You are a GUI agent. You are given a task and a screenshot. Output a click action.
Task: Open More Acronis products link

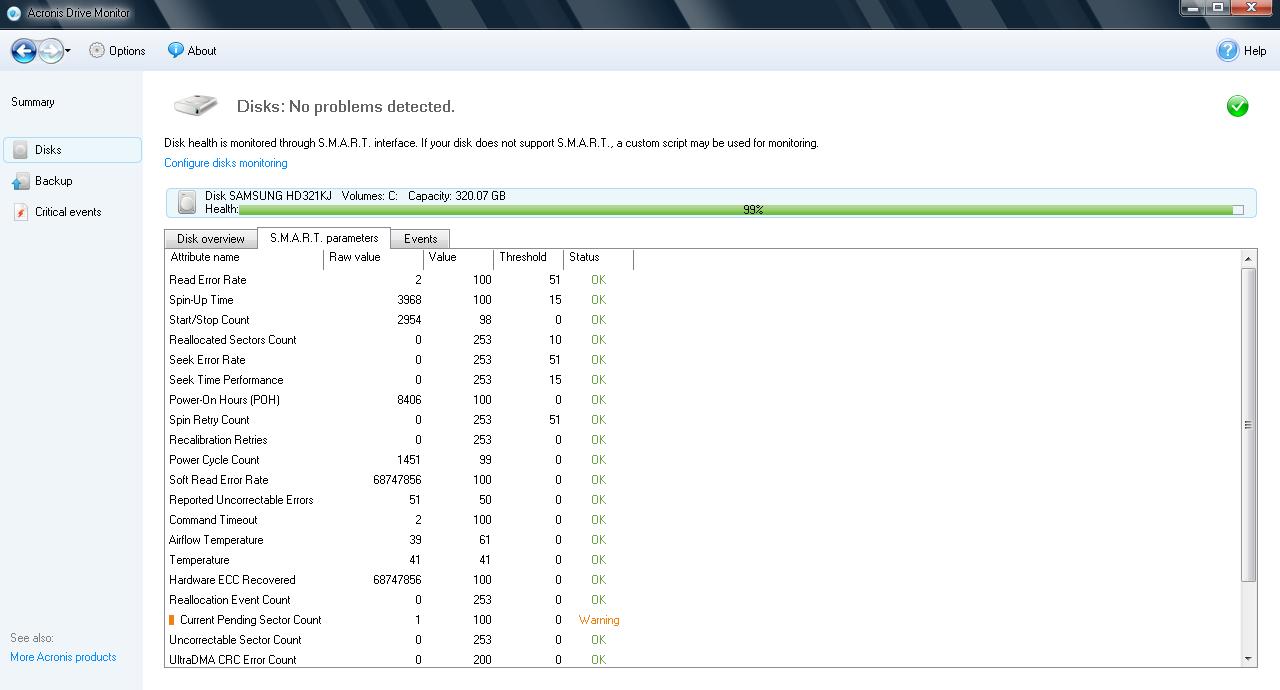coord(63,657)
